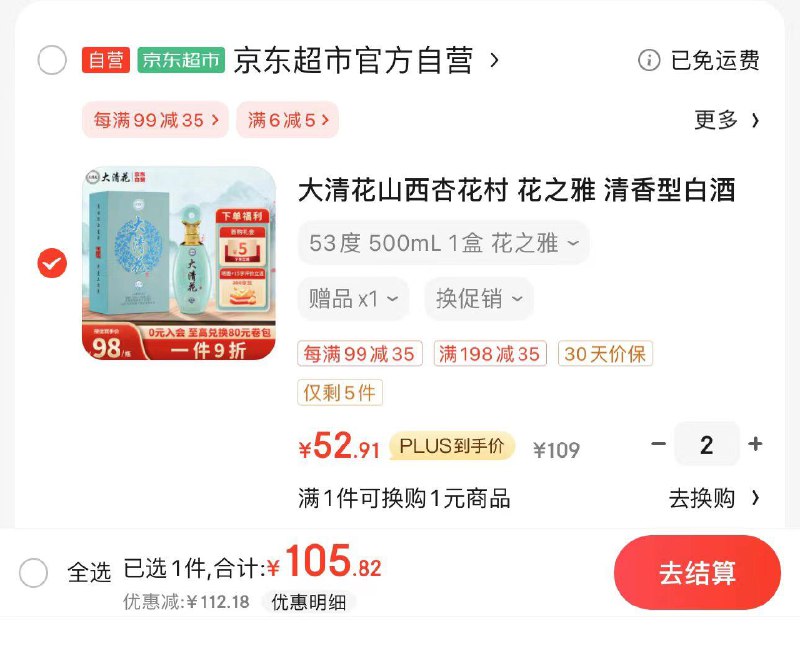Expand the 53度 500mL 1盒 spec dropdown
Image resolution: width=800 pixels, height=646 pixels.
click(443, 243)
